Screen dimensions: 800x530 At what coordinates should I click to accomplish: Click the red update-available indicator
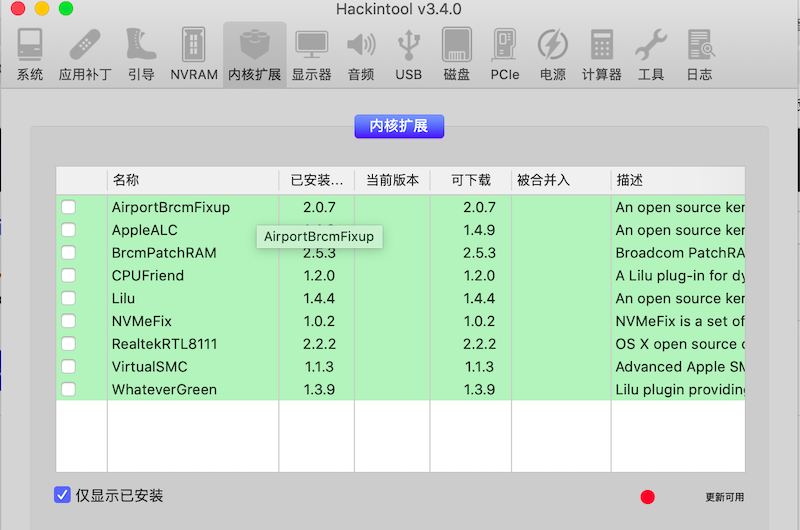point(647,497)
